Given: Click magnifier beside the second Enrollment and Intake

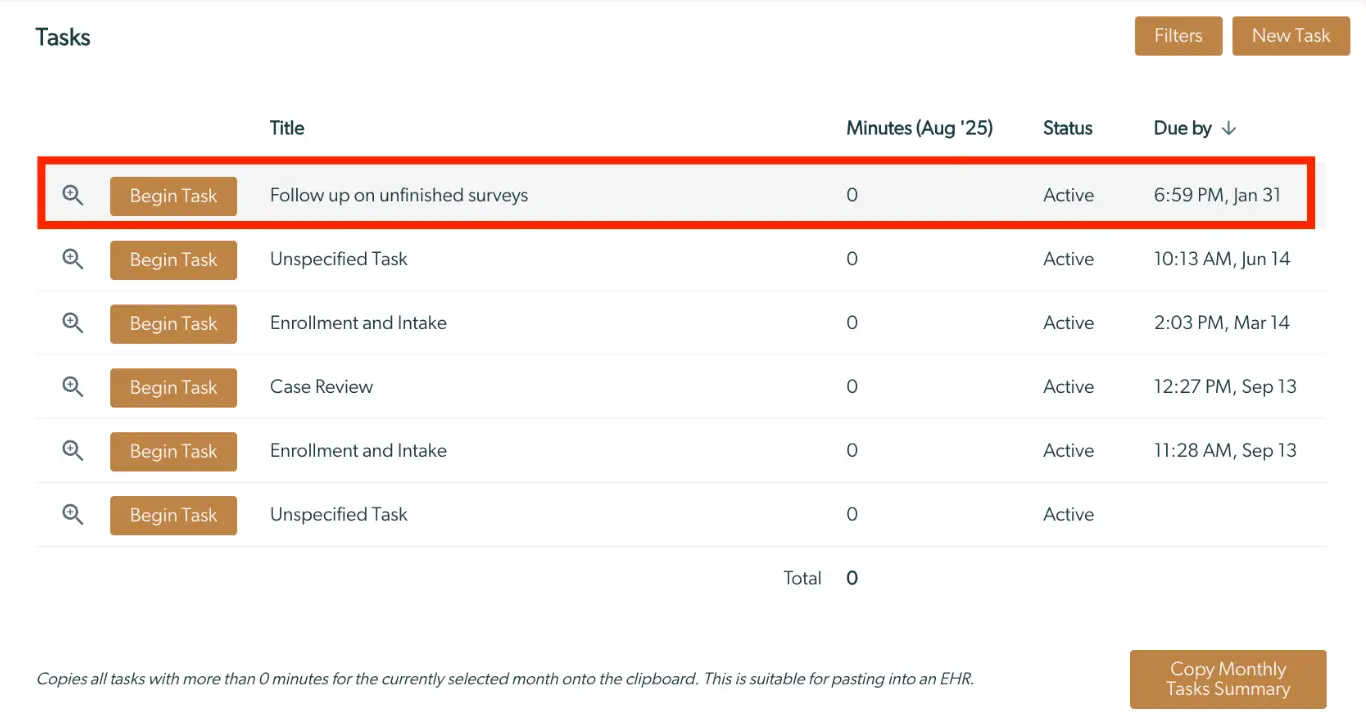Looking at the screenshot, I should point(72,451).
